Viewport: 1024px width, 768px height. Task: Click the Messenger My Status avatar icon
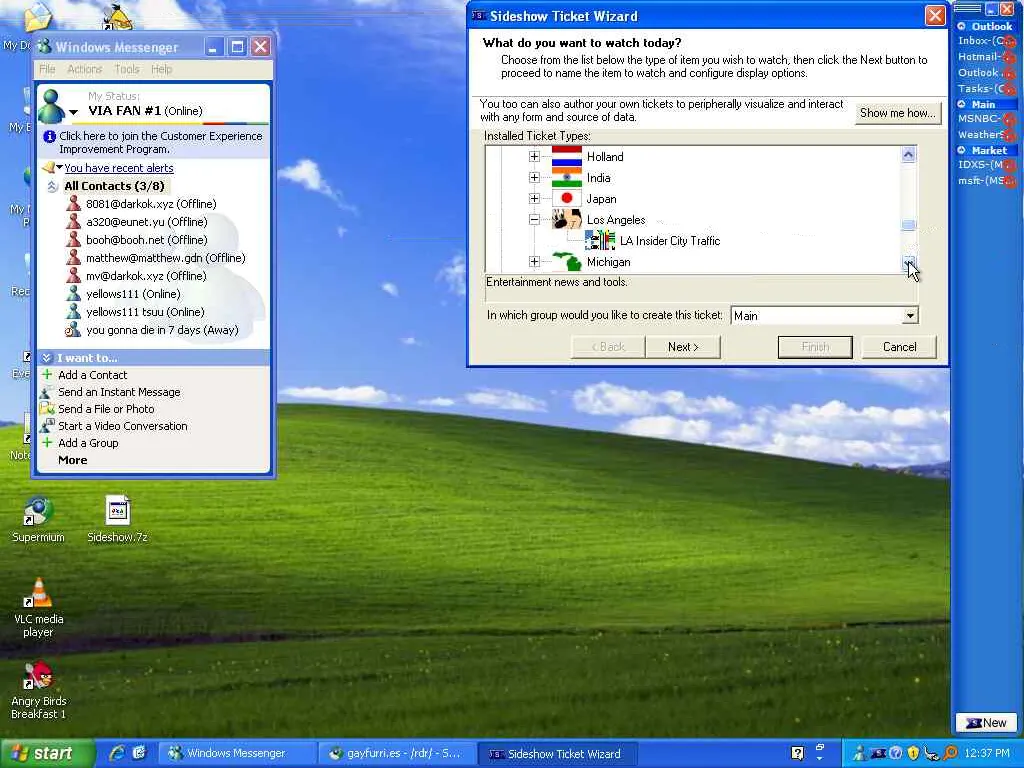click(x=52, y=106)
